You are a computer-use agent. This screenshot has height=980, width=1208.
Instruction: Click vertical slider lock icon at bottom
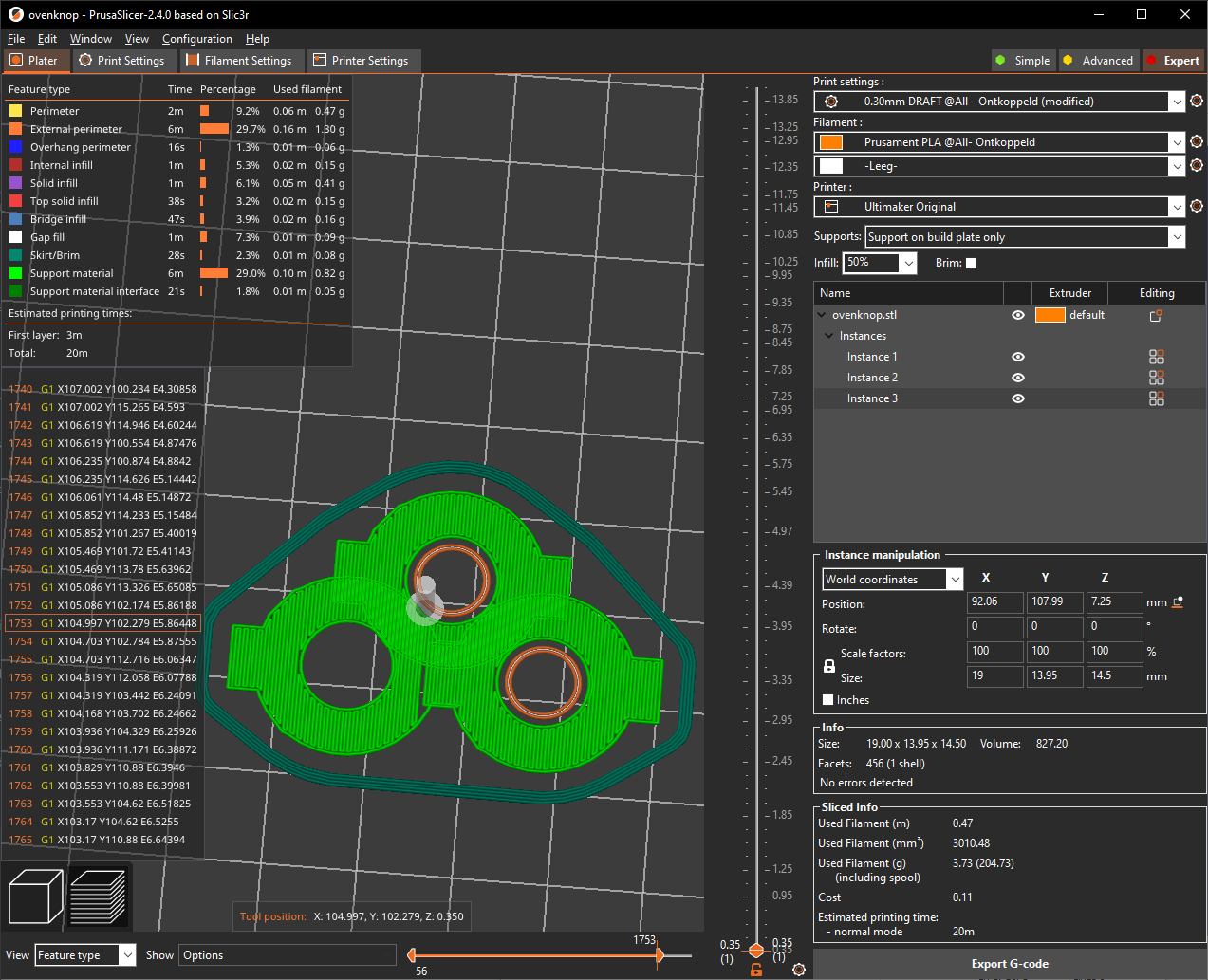756,970
